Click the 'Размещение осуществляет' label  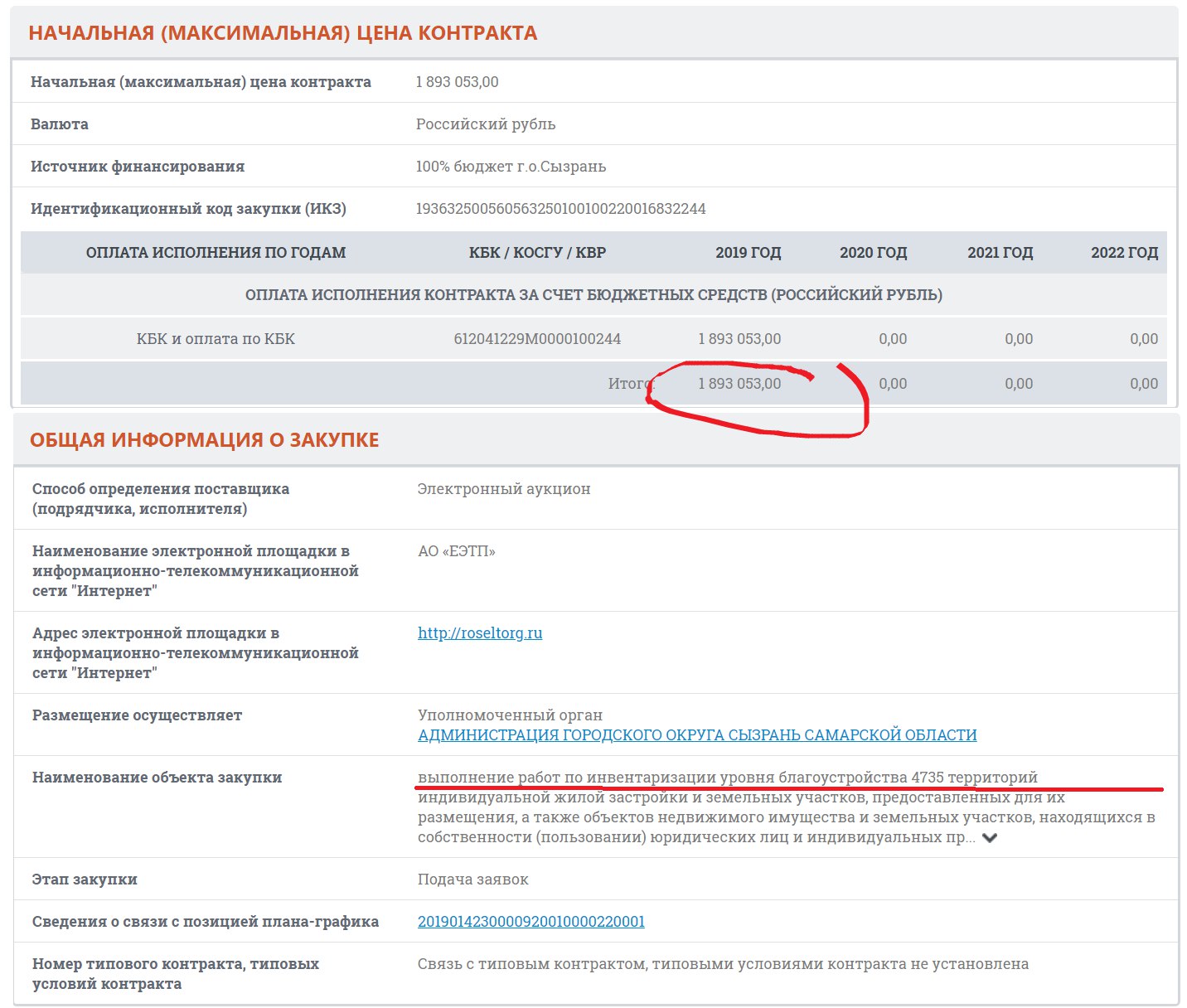(x=137, y=715)
